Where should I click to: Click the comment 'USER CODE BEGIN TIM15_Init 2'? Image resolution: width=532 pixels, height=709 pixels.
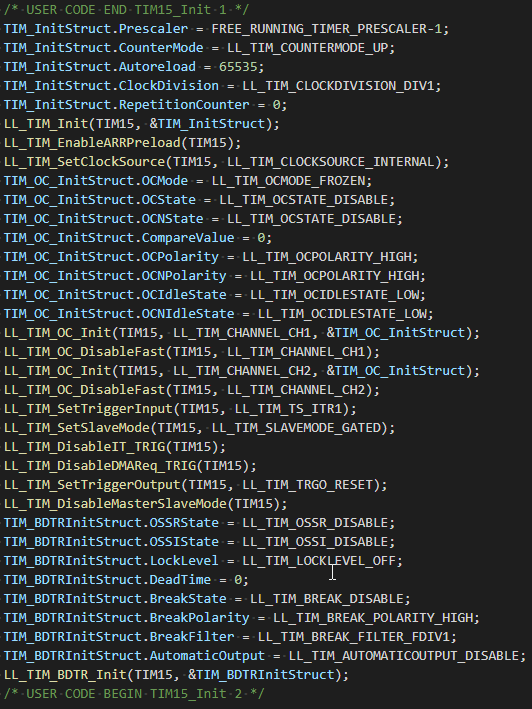[x=134, y=693]
